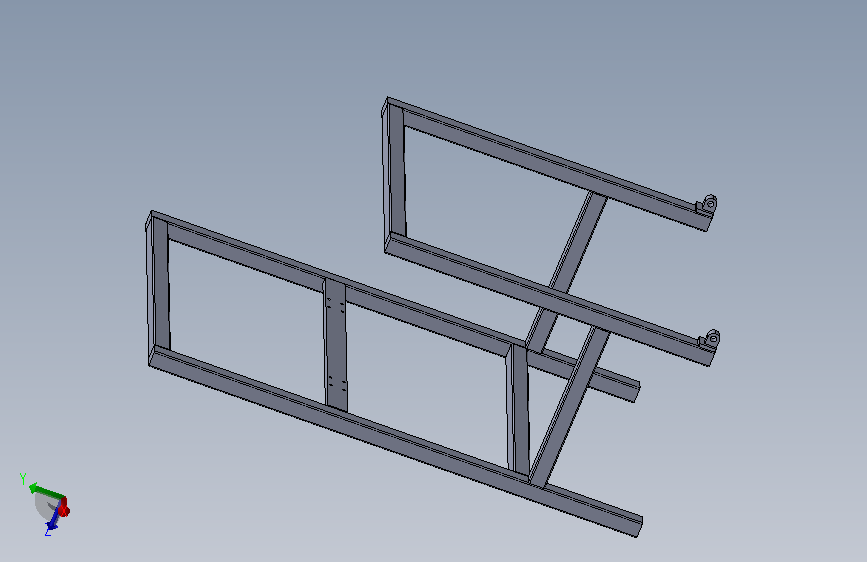Click the green Y axis arrow on triad
Viewport: 867px width, 562px height.
46,491
